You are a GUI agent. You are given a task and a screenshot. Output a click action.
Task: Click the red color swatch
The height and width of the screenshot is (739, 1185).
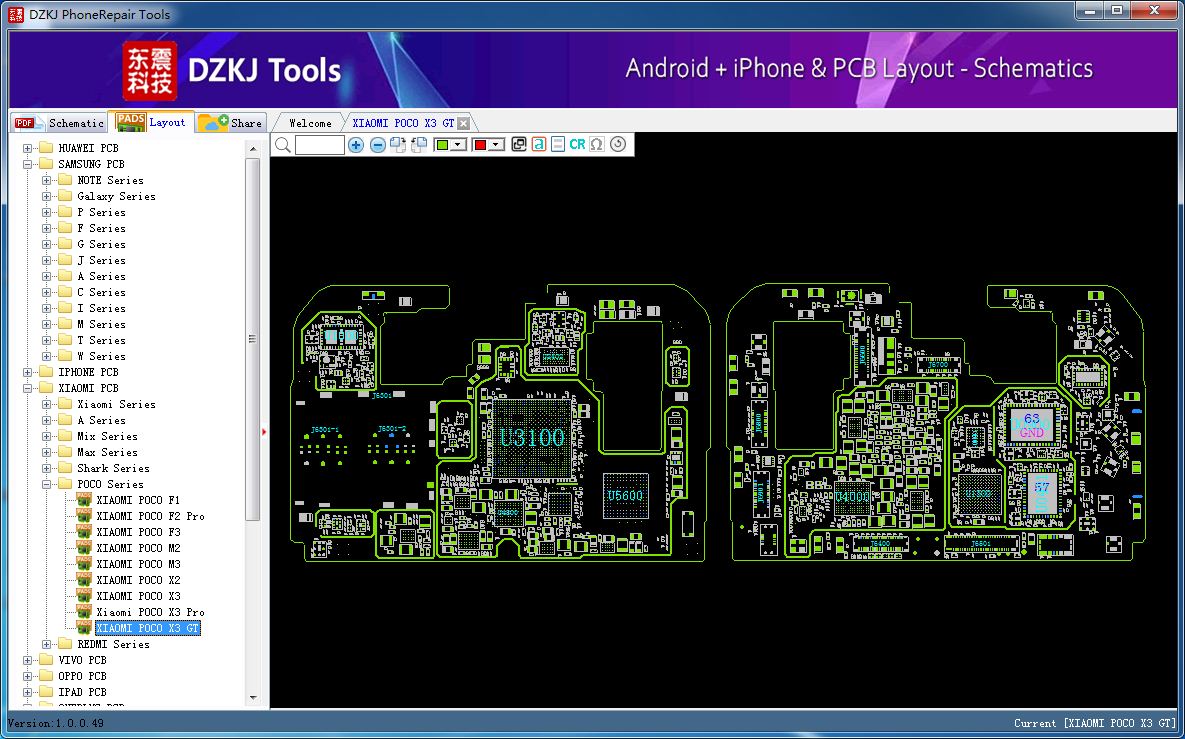tap(480, 145)
